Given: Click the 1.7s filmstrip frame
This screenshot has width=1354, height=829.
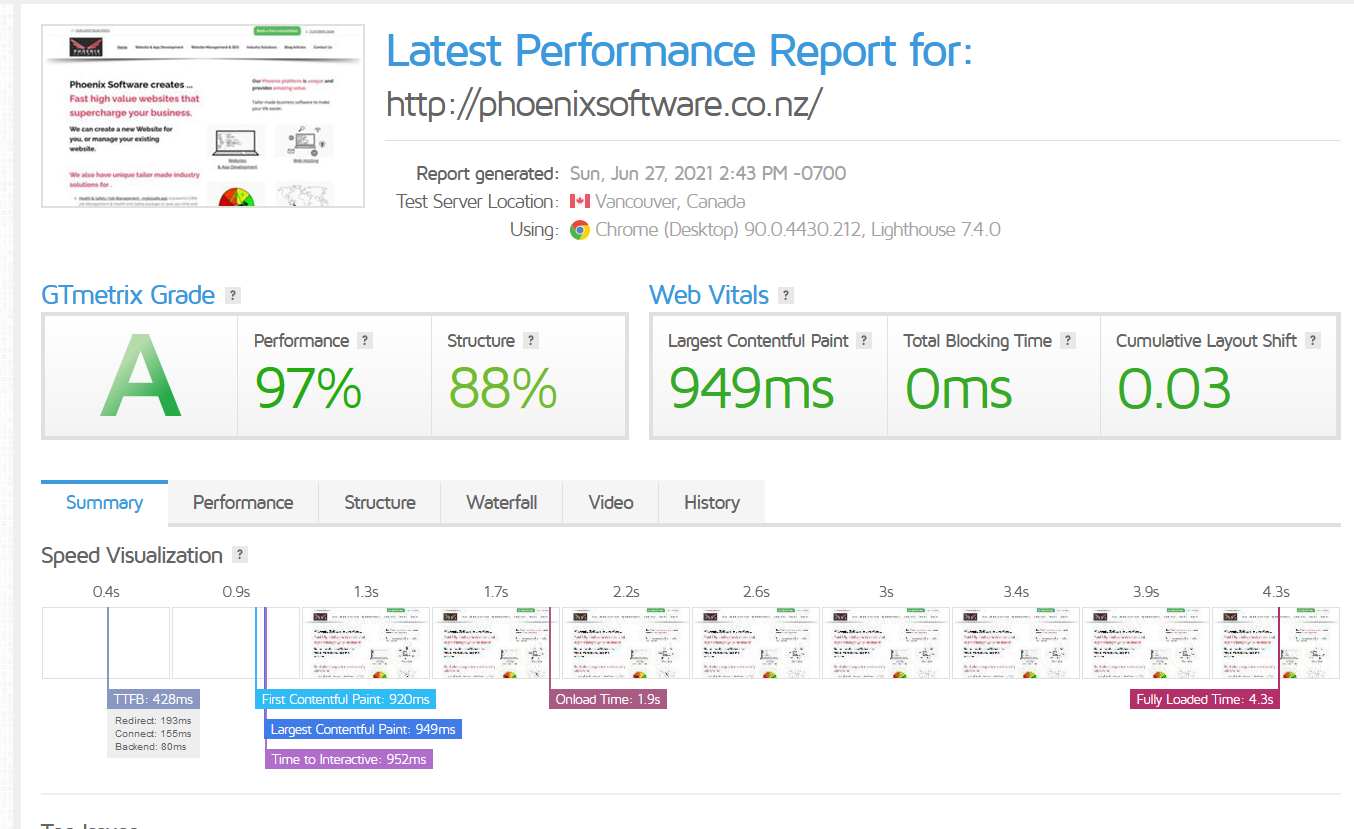Looking at the screenshot, I should pos(496,643).
